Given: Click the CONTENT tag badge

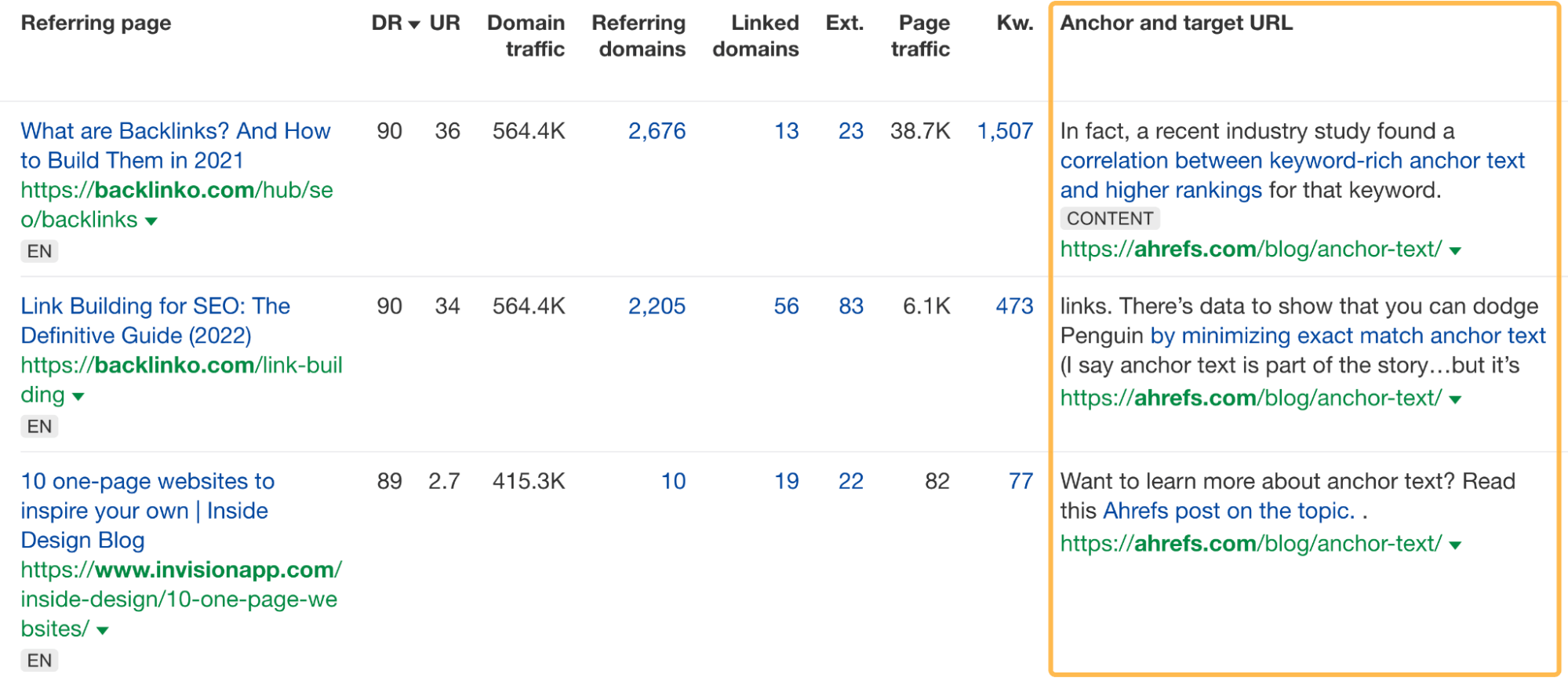Looking at the screenshot, I should (x=1109, y=219).
